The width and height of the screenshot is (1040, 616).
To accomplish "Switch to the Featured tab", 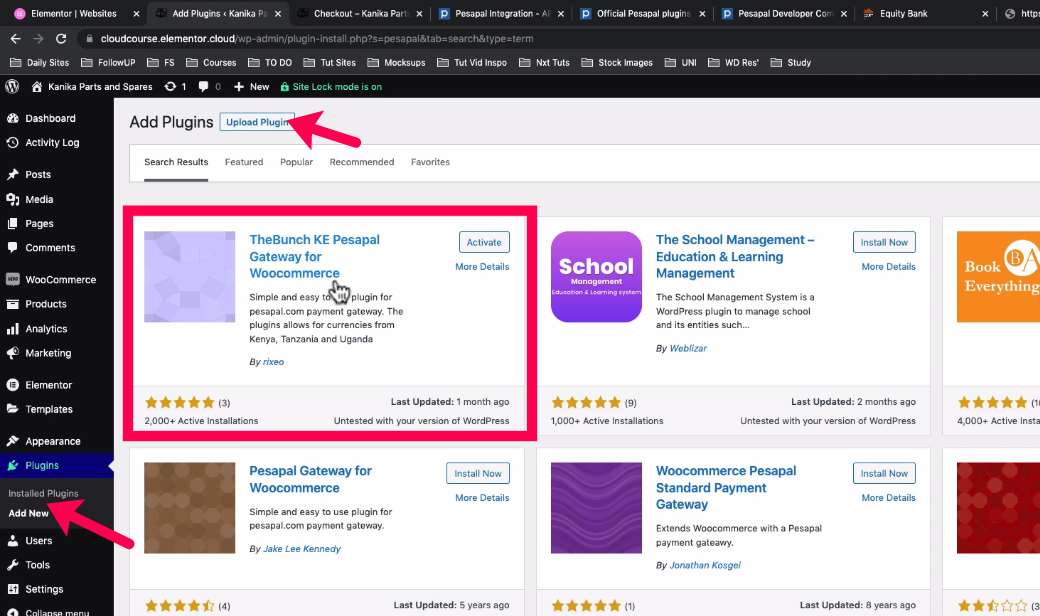I will [x=243, y=162].
